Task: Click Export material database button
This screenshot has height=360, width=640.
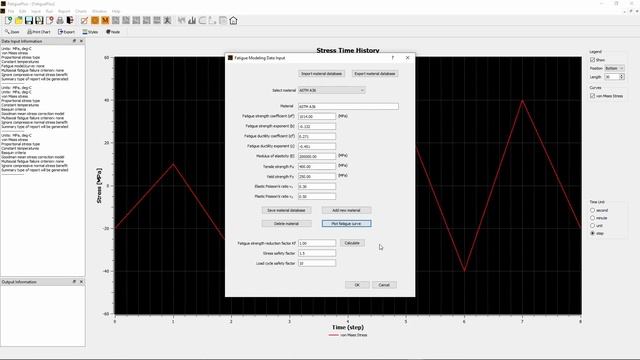Action: pyautogui.click(x=375, y=74)
